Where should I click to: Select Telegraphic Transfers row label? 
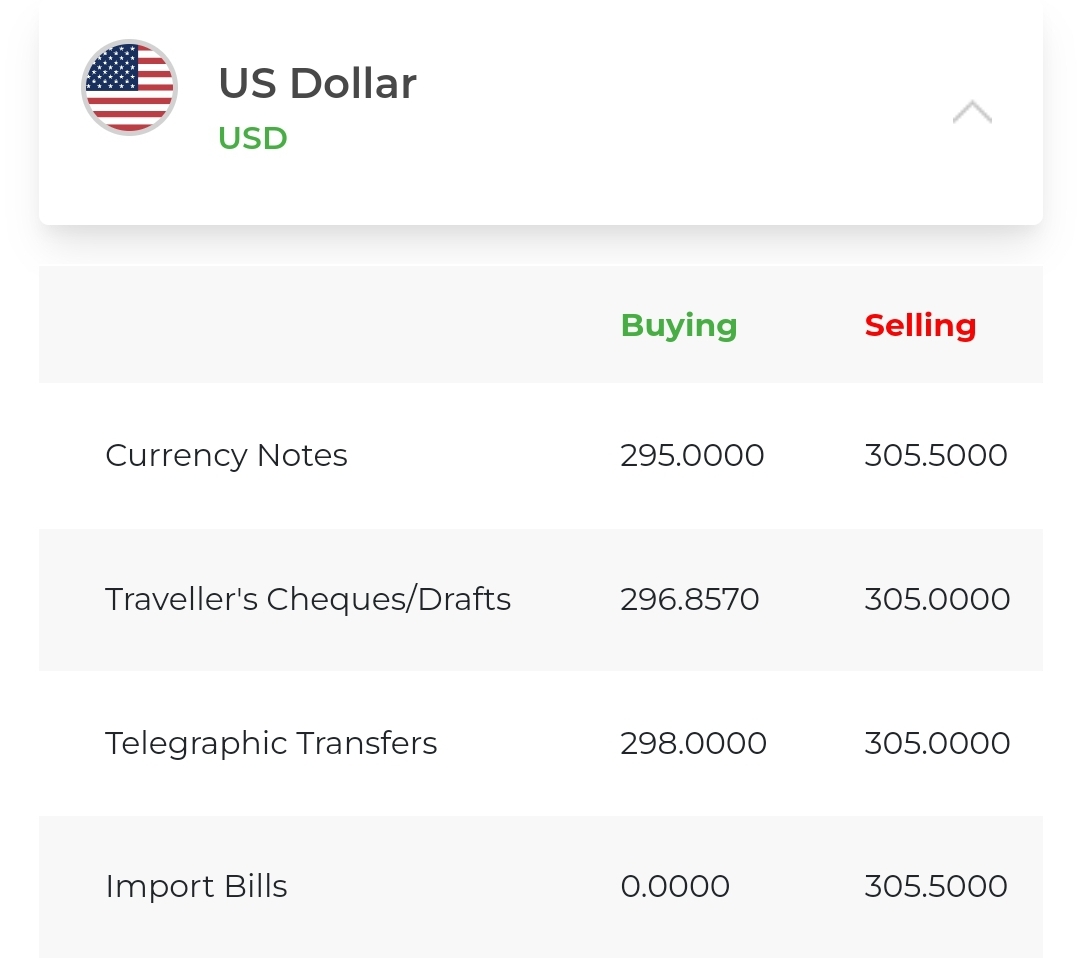(271, 743)
